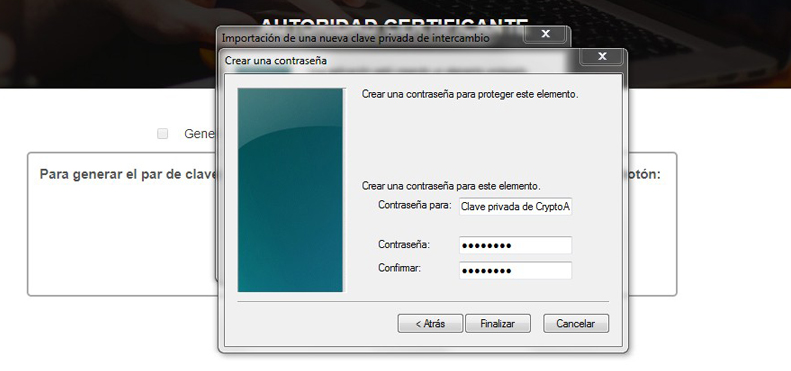Viewport: 791px width, 371px height.
Task: Go back with the Atrás button
Action: 430,324
